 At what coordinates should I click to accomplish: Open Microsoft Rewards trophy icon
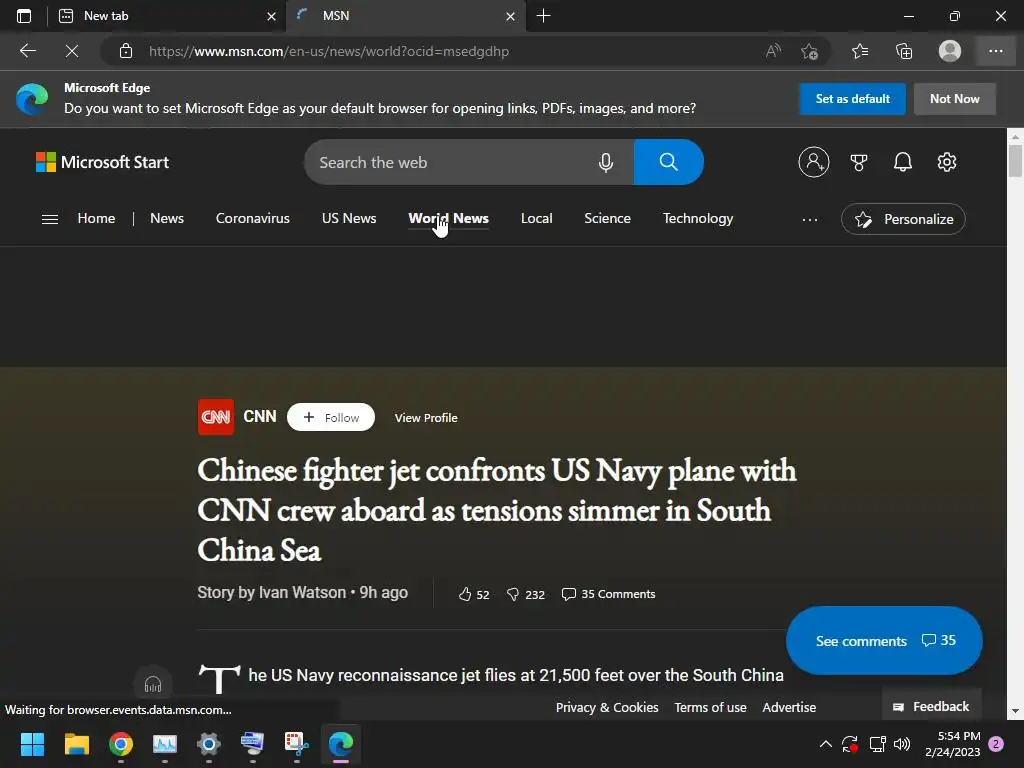tap(859, 162)
